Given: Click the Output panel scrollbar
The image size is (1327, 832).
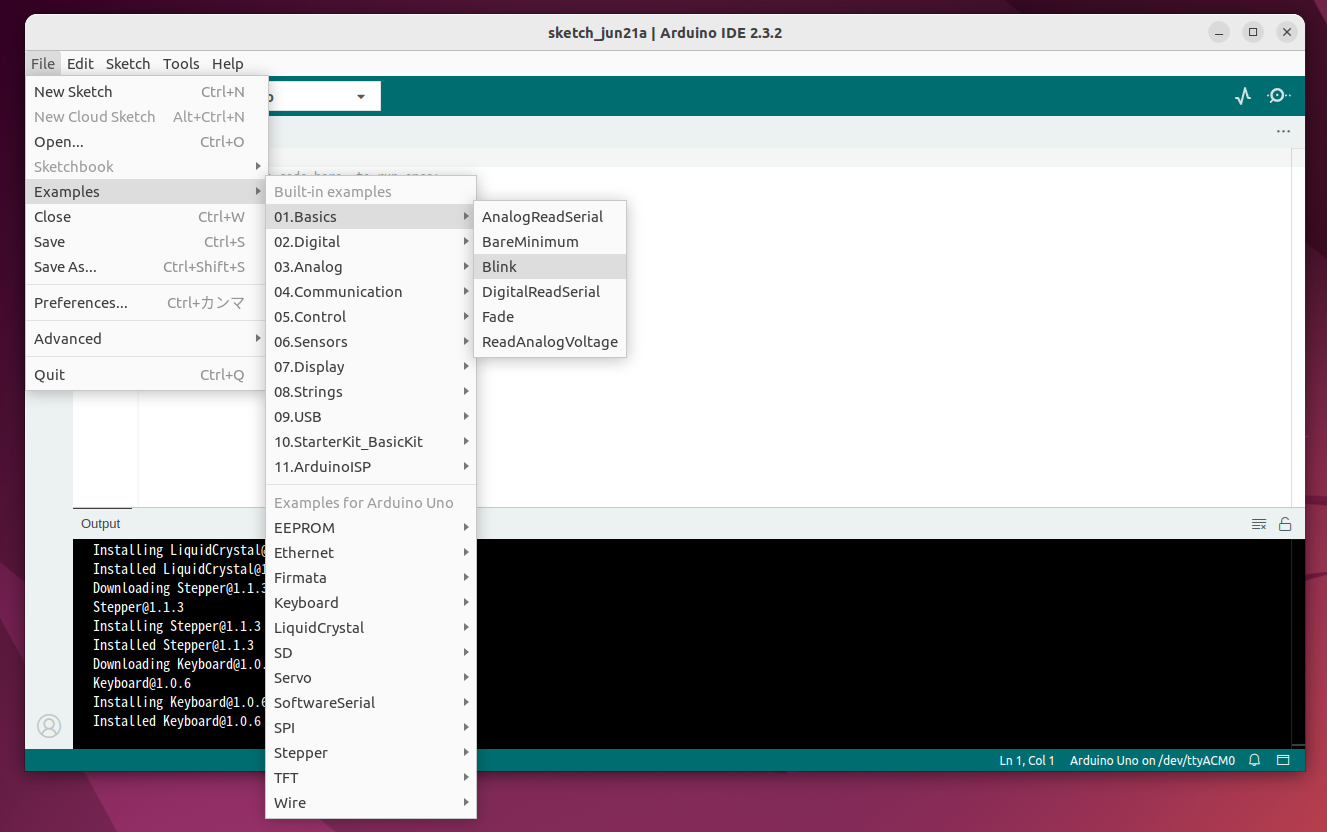Looking at the screenshot, I should [x=1297, y=640].
